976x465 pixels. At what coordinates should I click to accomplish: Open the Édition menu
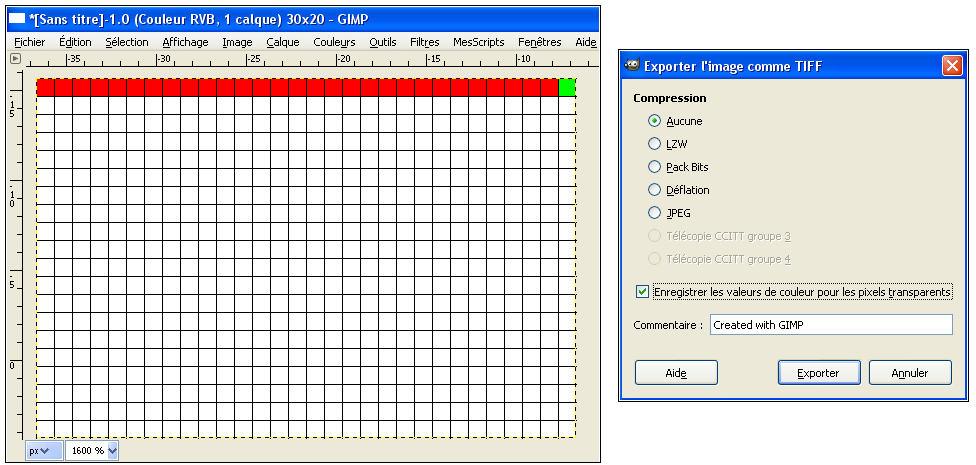coord(75,42)
